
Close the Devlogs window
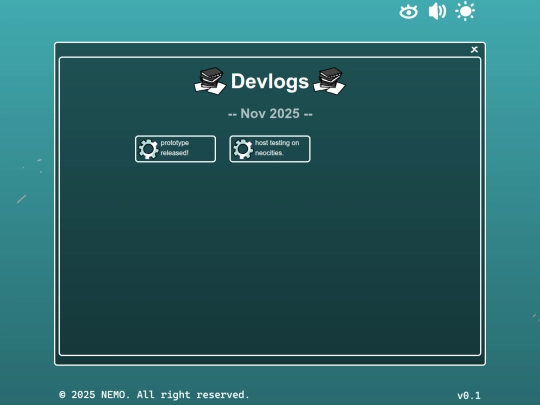pyautogui.click(x=474, y=50)
